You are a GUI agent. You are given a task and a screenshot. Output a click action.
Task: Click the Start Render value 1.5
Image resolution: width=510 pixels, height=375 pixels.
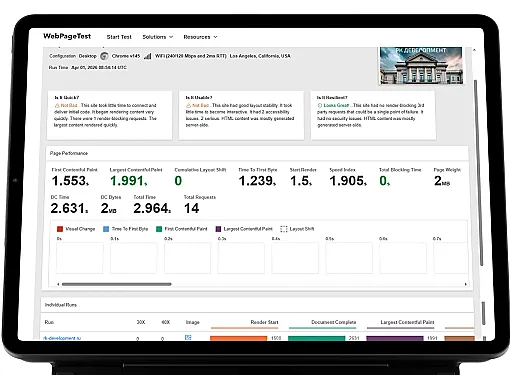click(x=301, y=181)
